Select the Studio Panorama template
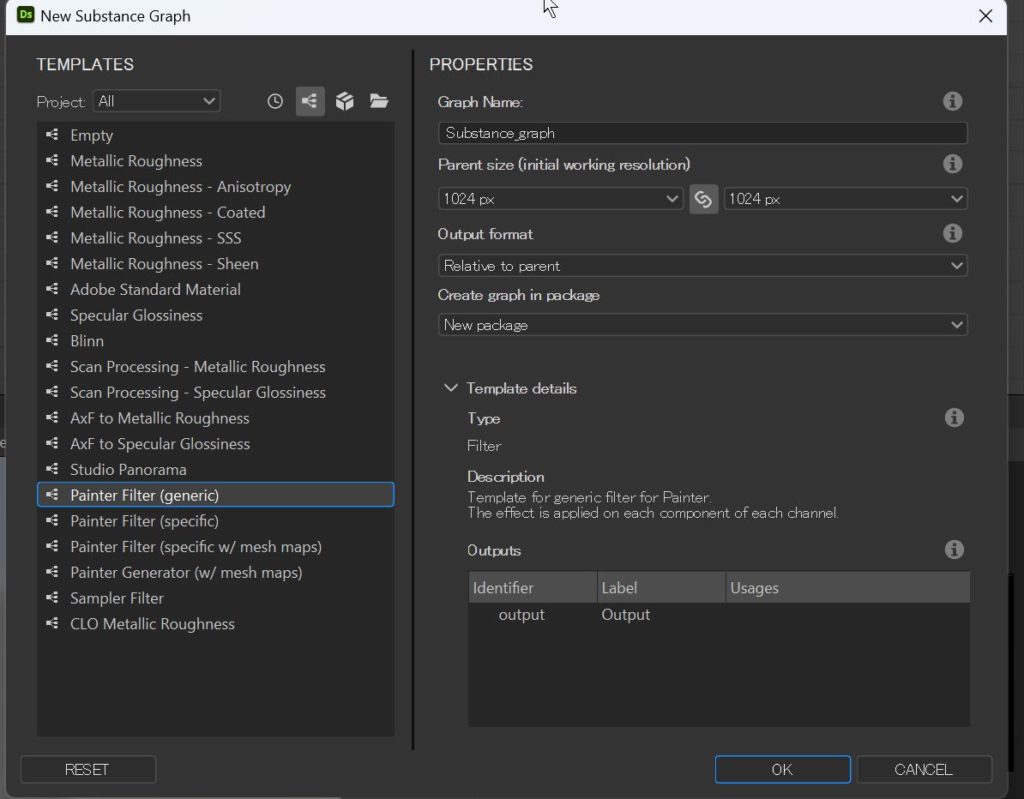 pyautogui.click(x=128, y=469)
